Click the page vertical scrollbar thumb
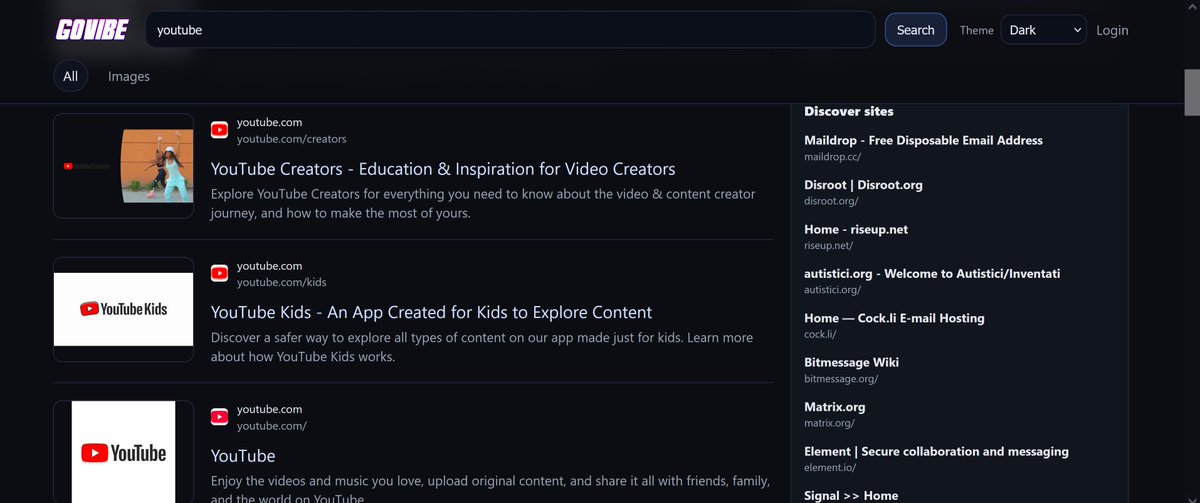The image size is (1200, 503). (x=1192, y=94)
